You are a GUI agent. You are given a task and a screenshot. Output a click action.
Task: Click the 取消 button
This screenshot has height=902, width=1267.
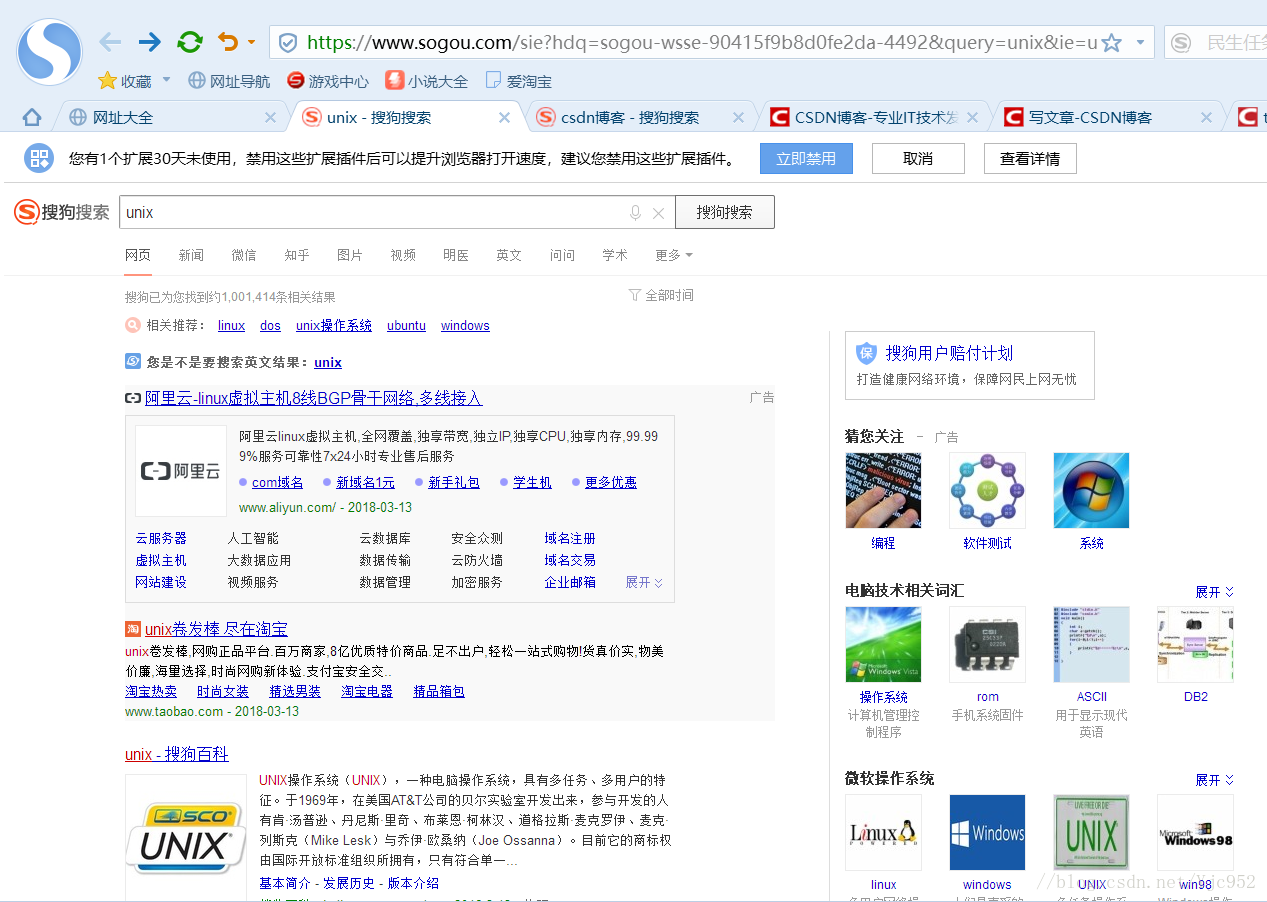tap(918, 158)
